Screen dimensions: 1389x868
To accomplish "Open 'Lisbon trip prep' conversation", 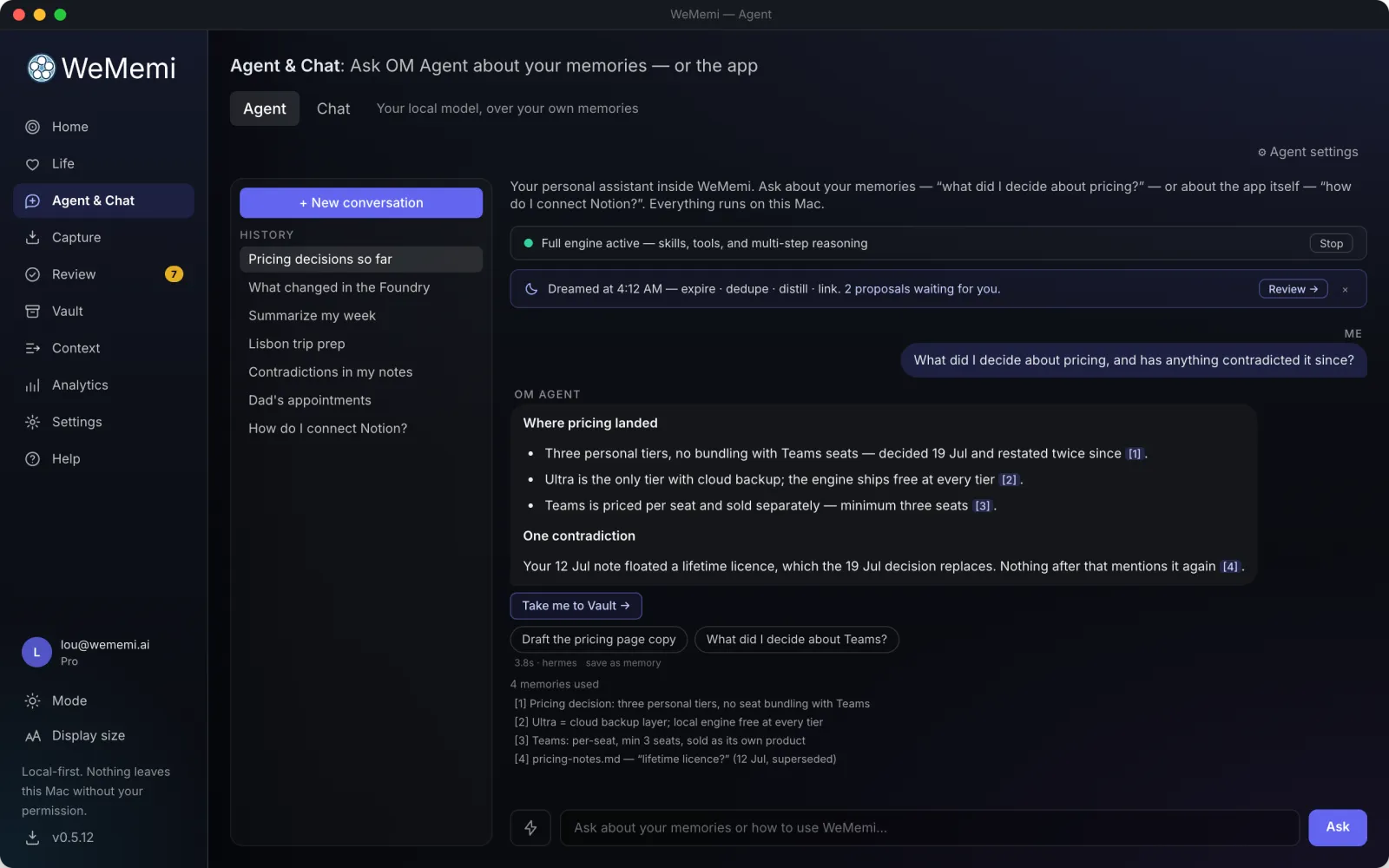I will [x=361, y=344].
